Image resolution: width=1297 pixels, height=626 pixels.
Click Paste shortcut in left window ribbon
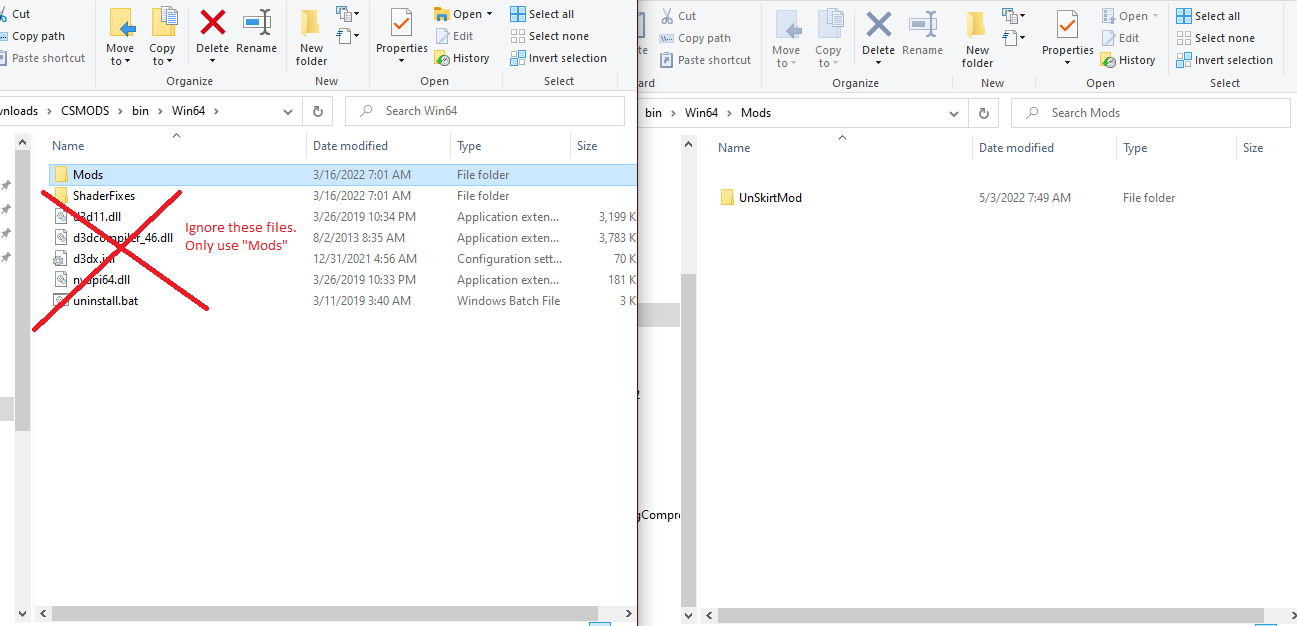(42, 58)
